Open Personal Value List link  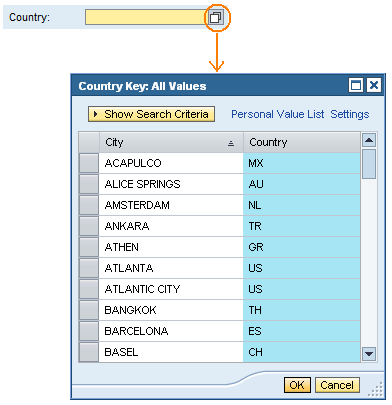[277, 114]
